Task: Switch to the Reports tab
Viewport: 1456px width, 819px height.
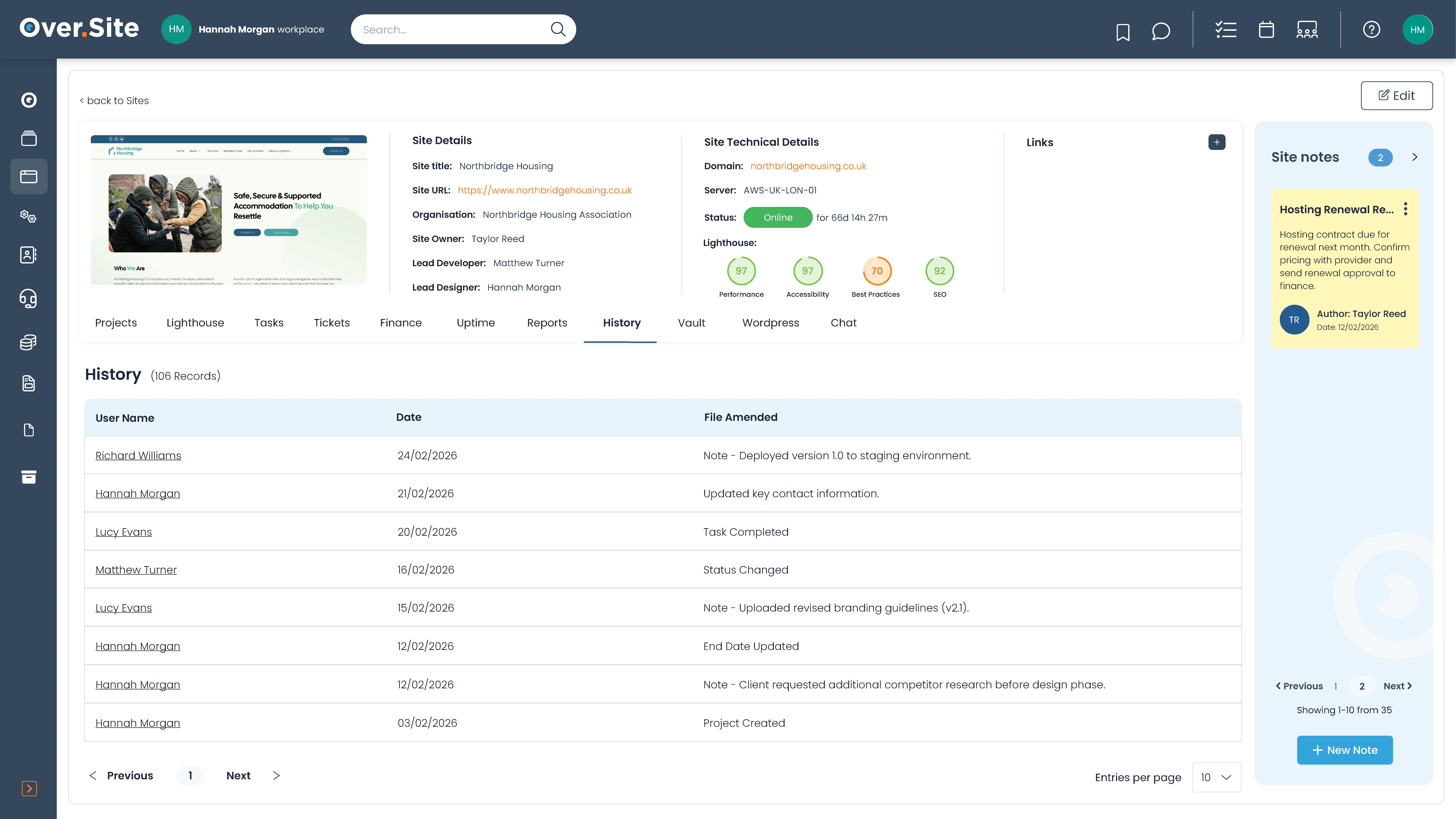Action: tap(547, 323)
